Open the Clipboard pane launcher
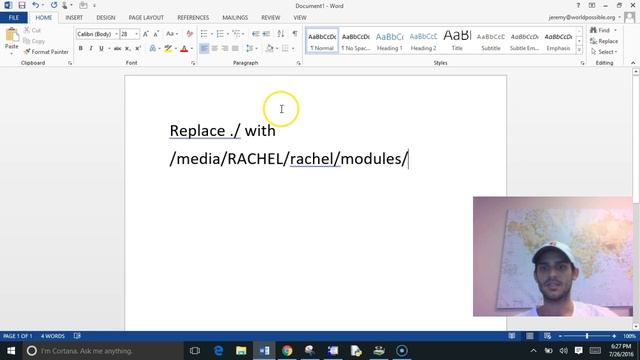Image resolution: width=640 pixels, height=360 pixels. point(70,63)
